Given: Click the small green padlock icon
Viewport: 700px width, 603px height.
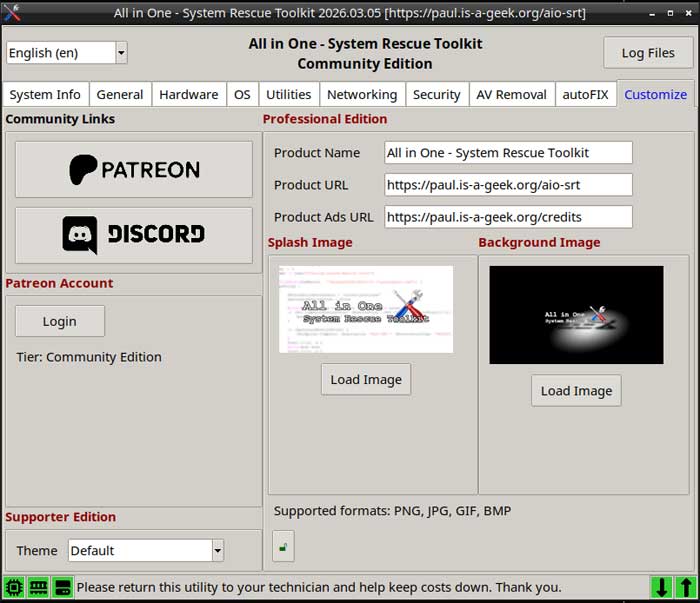Looking at the screenshot, I should pos(283,546).
